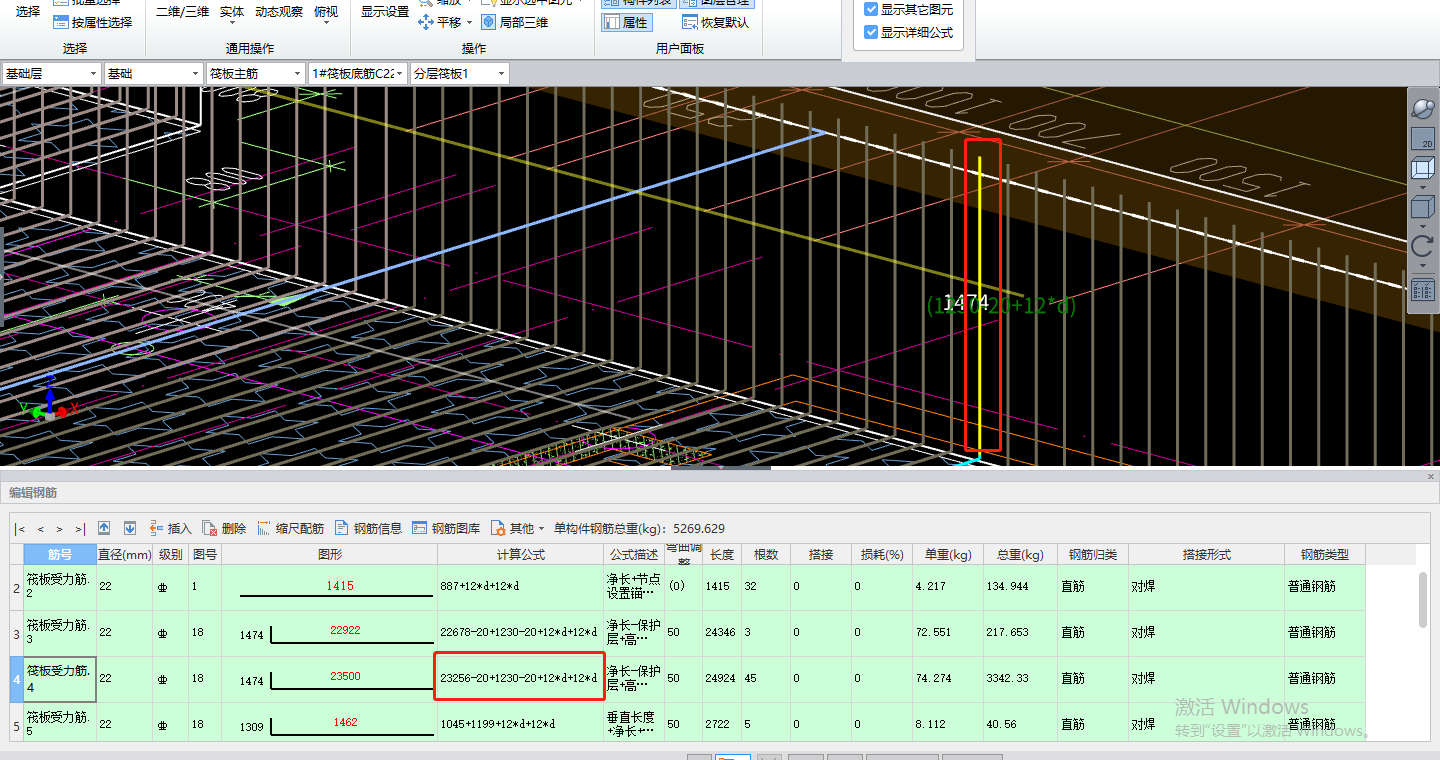
Task: Click unit weight 8.112 cell
Action: click(948, 723)
